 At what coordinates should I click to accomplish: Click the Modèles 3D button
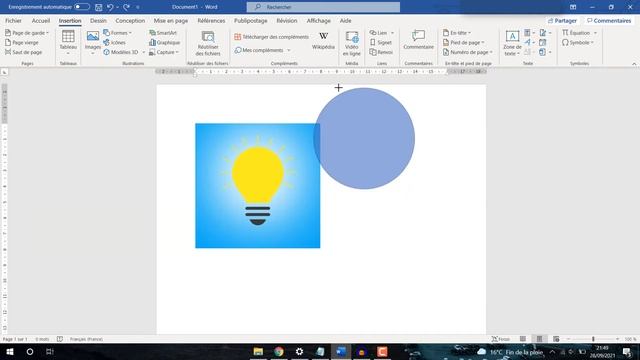pos(121,52)
